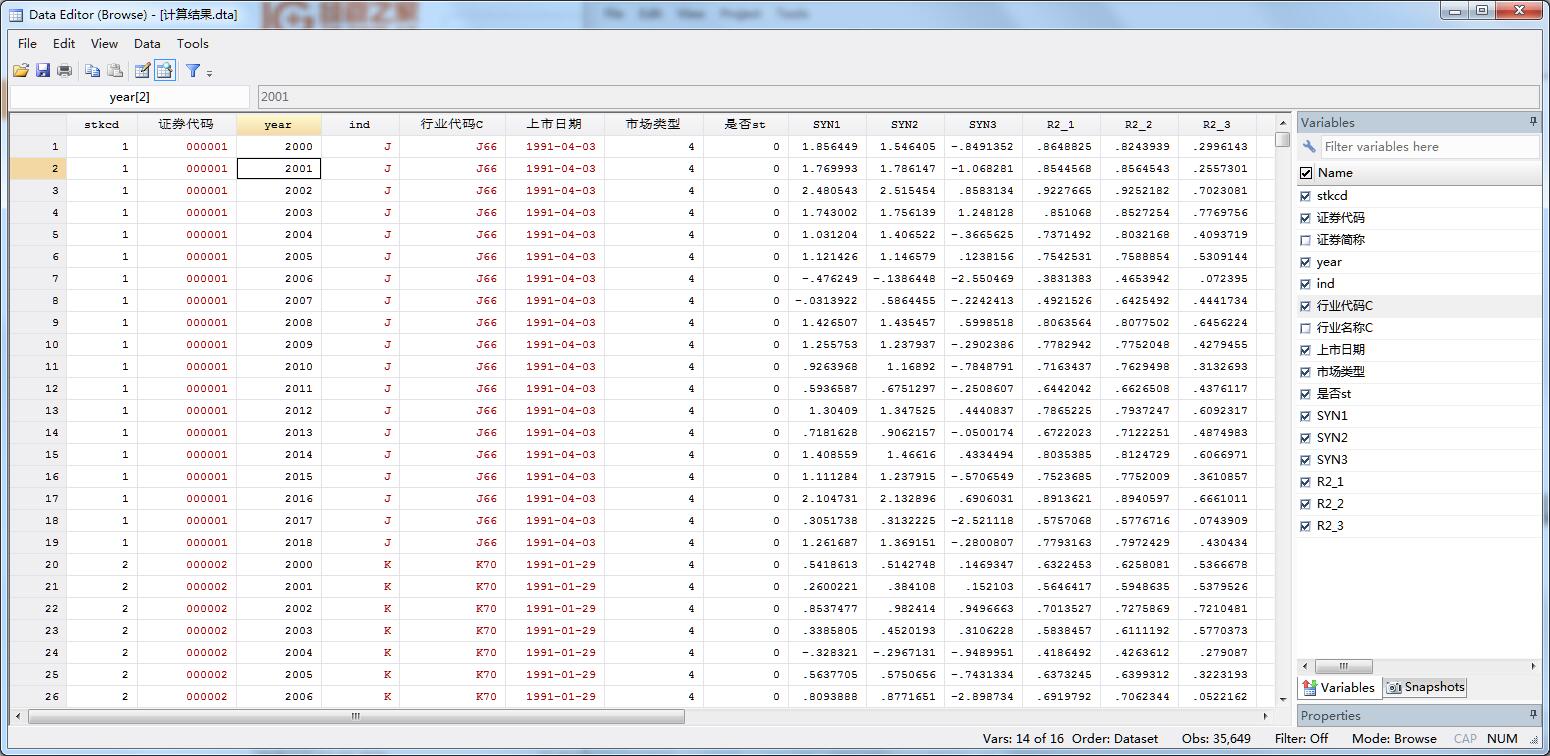Click Variables panel scroll right arrow
The width and height of the screenshot is (1550, 756).
(x=1533, y=666)
